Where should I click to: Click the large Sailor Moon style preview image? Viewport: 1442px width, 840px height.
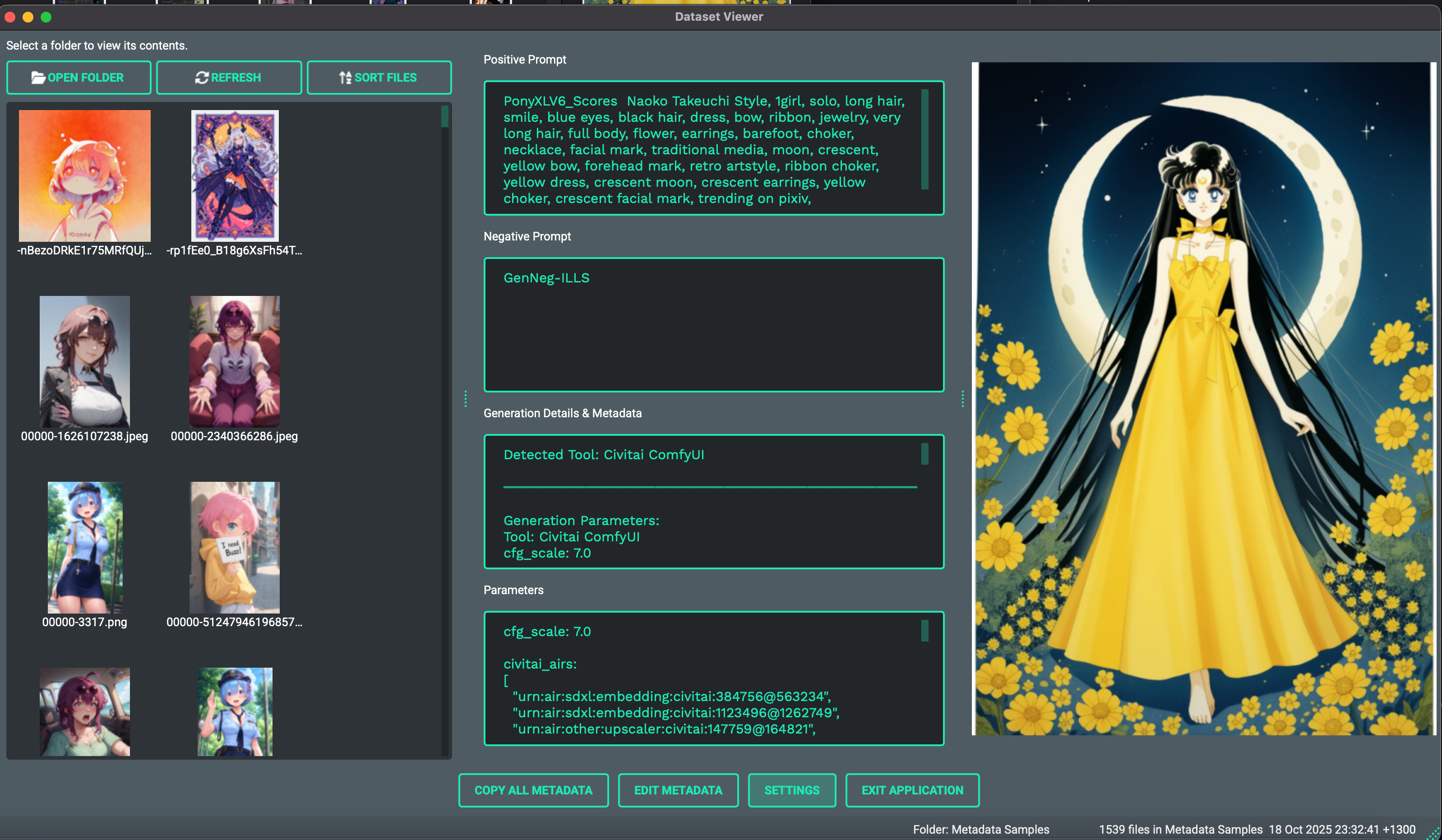tap(1203, 399)
